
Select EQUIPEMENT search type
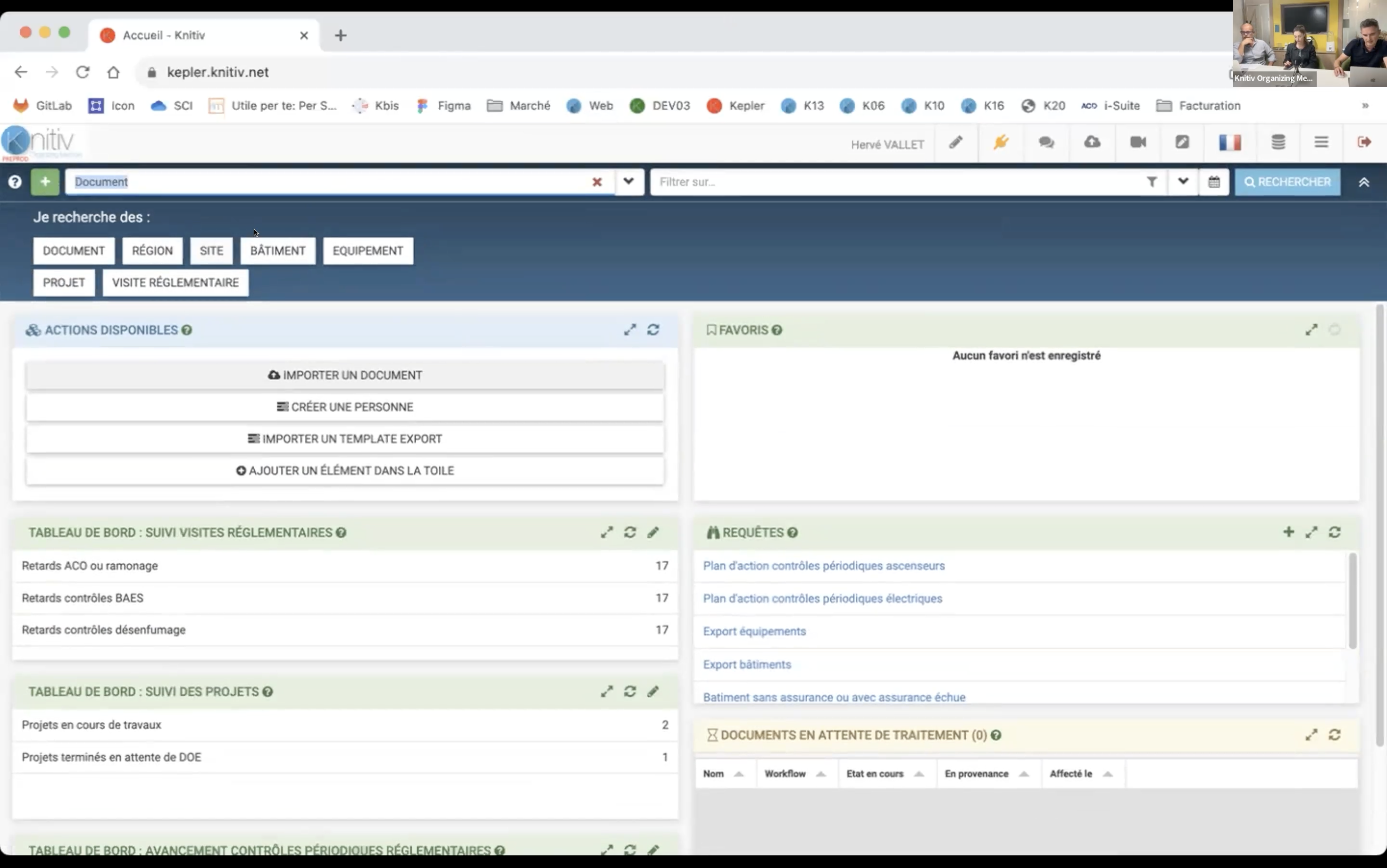point(368,251)
